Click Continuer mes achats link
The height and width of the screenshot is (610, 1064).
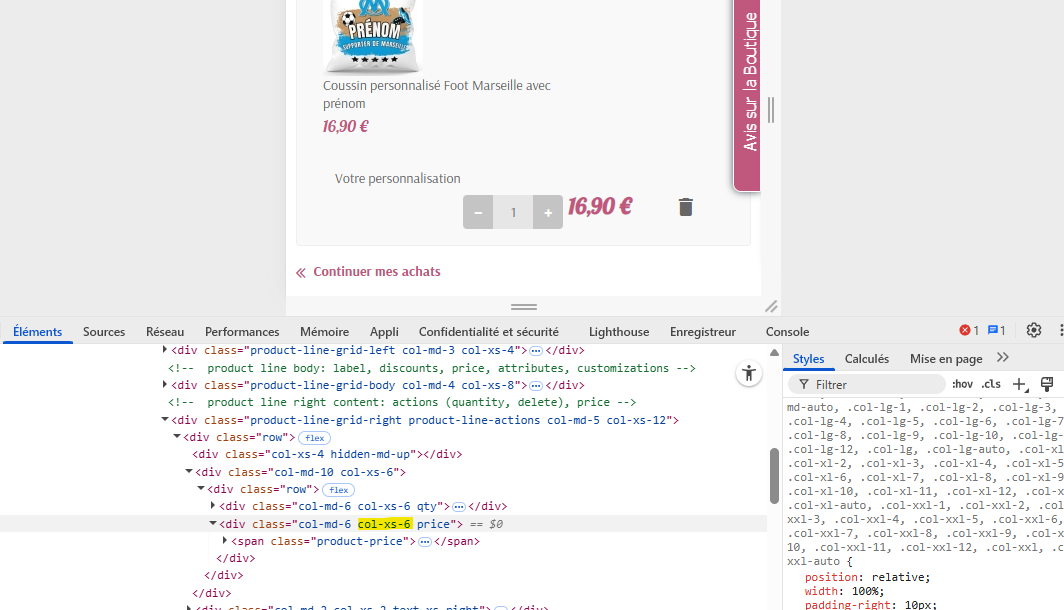[377, 271]
